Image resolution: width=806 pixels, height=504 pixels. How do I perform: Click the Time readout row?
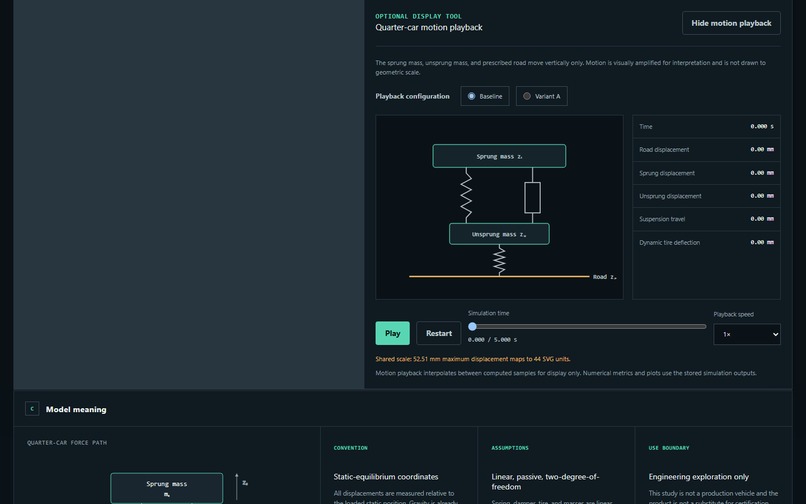[706, 127]
